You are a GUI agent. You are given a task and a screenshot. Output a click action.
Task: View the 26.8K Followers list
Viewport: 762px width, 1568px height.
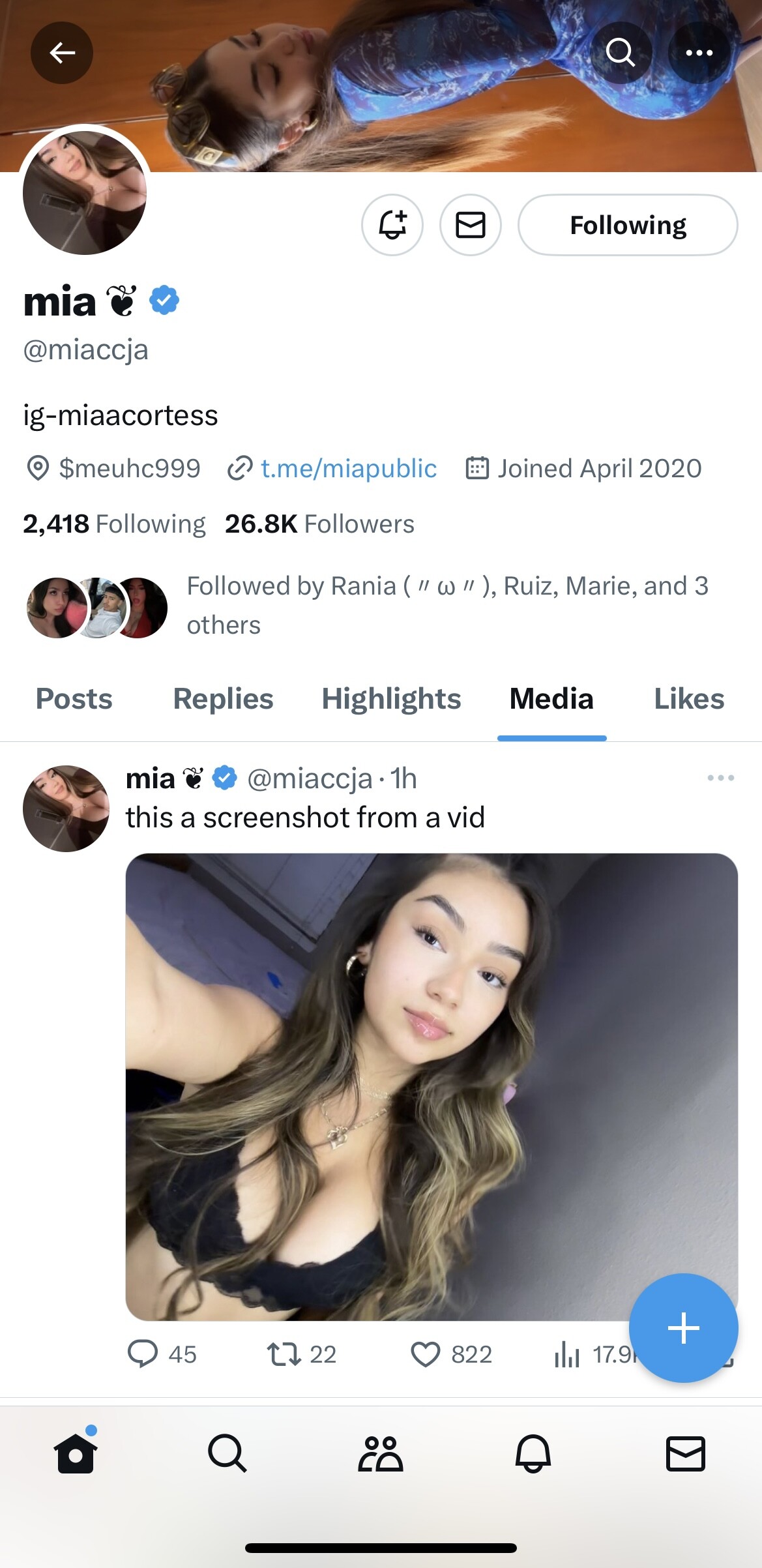(319, 524)
